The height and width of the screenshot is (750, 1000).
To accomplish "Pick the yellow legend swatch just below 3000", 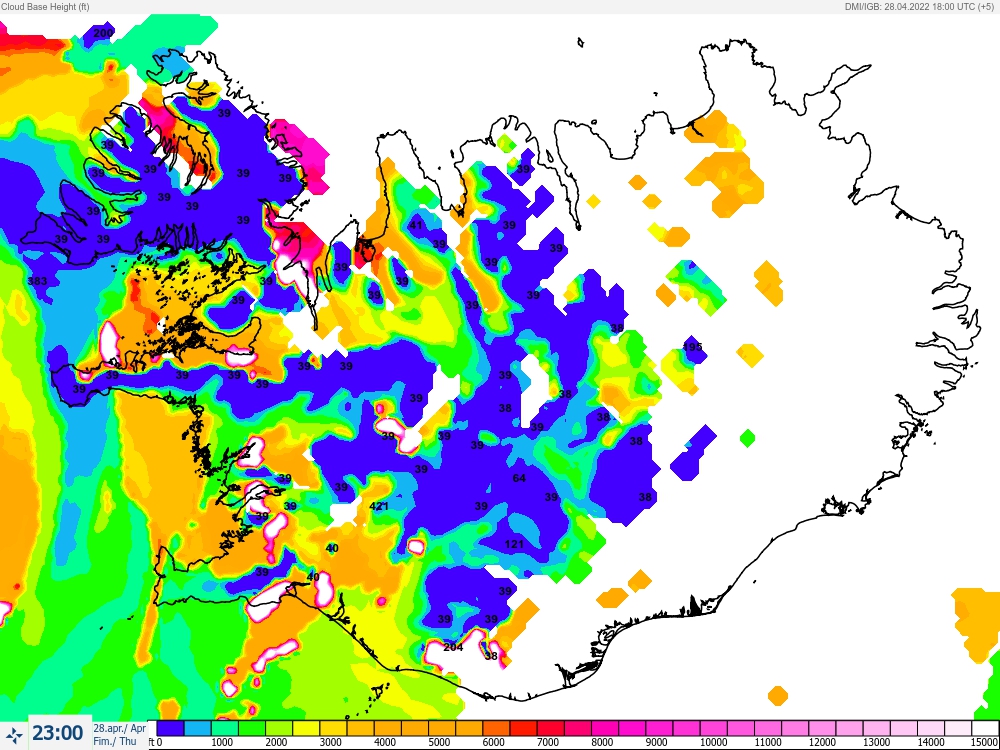I will pos(306,728).
